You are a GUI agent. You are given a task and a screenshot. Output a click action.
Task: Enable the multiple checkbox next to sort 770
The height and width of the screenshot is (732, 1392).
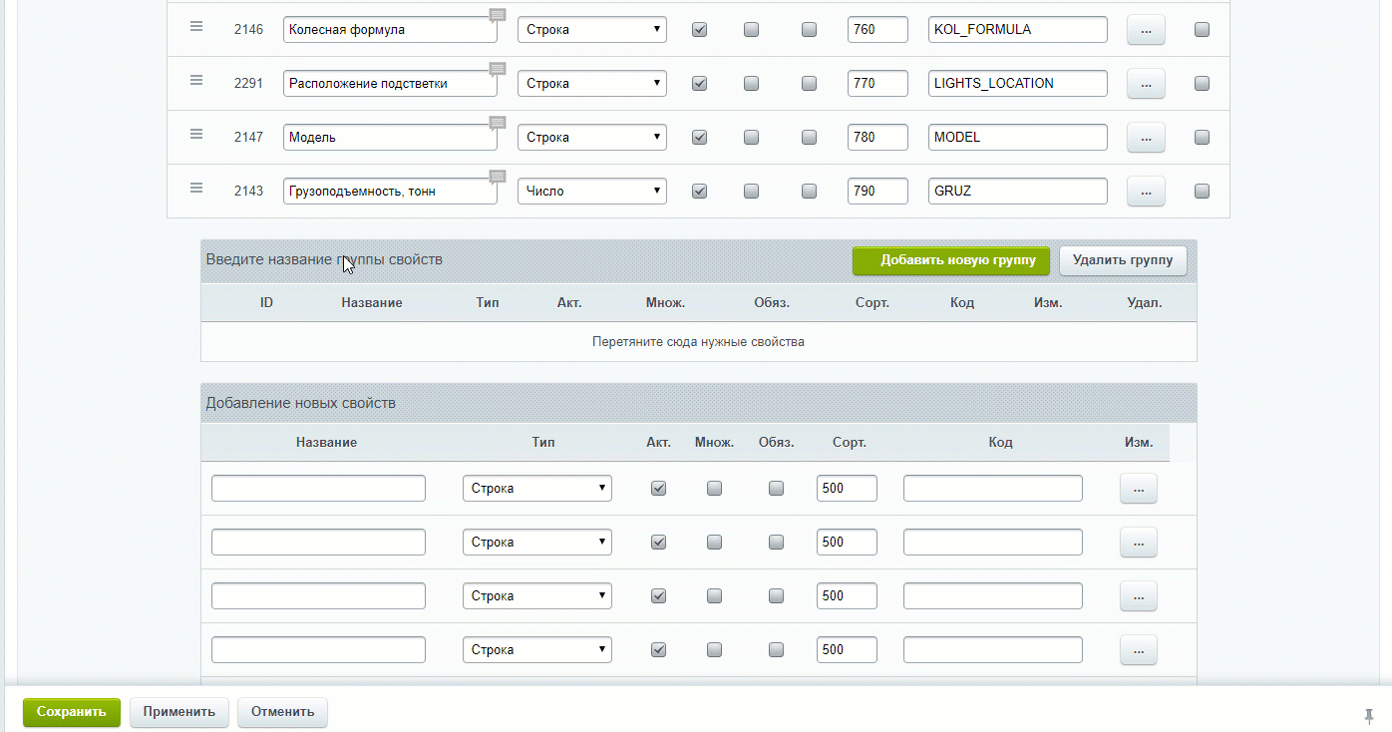tap(751, 84)
